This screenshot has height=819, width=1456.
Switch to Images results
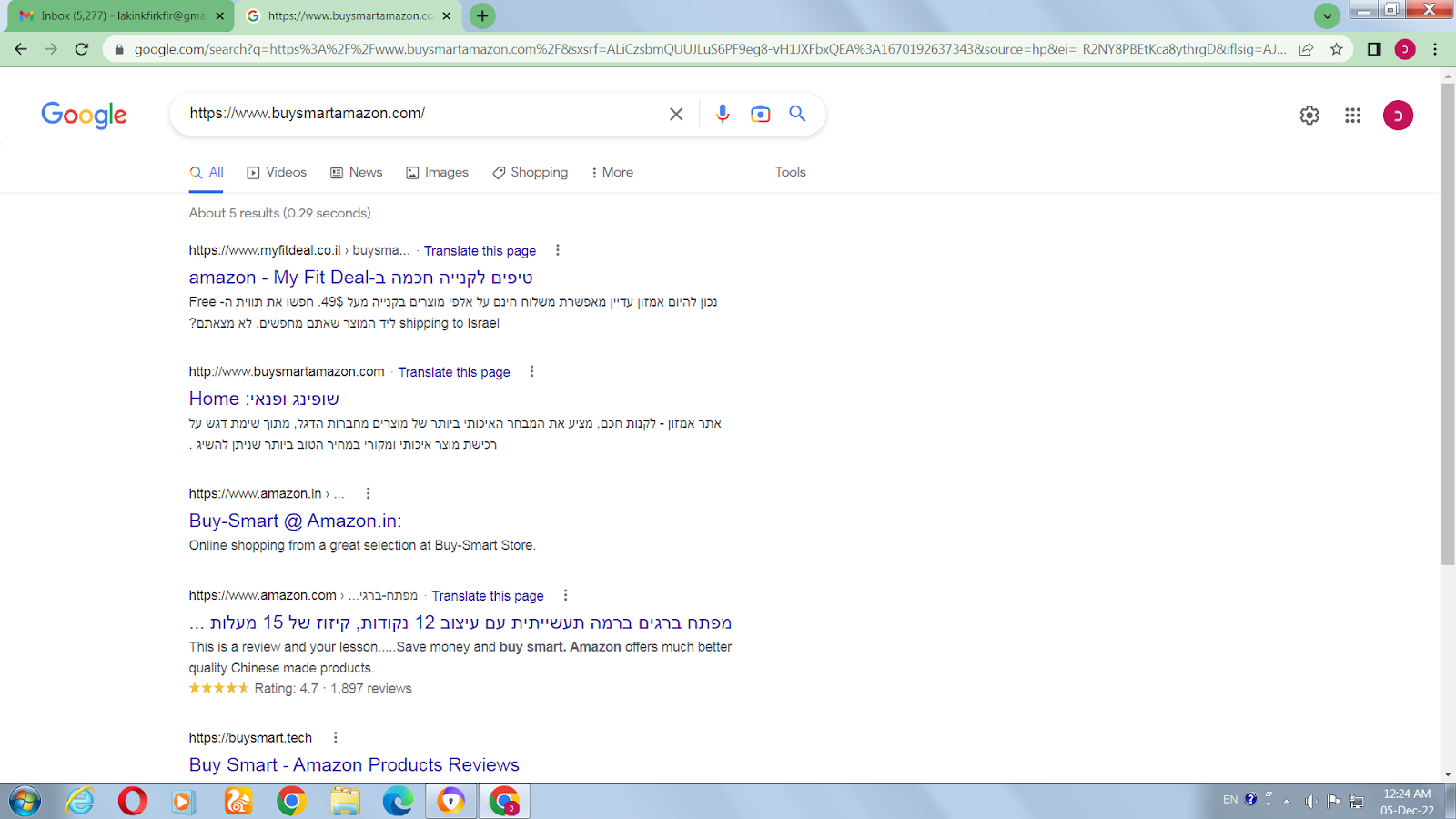[437, 172]
